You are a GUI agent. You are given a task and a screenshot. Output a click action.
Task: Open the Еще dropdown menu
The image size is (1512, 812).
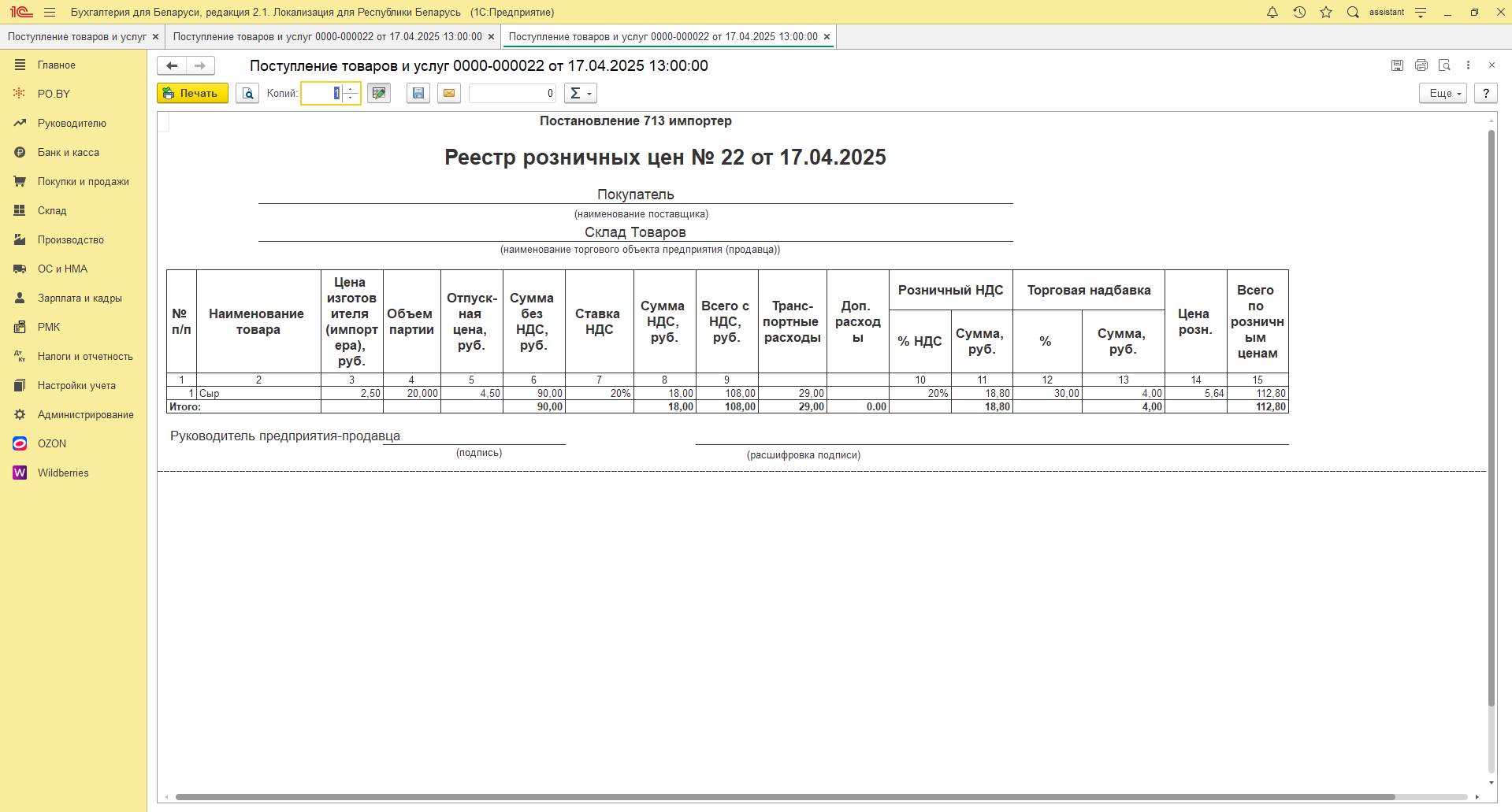(x=1443, y=94)
